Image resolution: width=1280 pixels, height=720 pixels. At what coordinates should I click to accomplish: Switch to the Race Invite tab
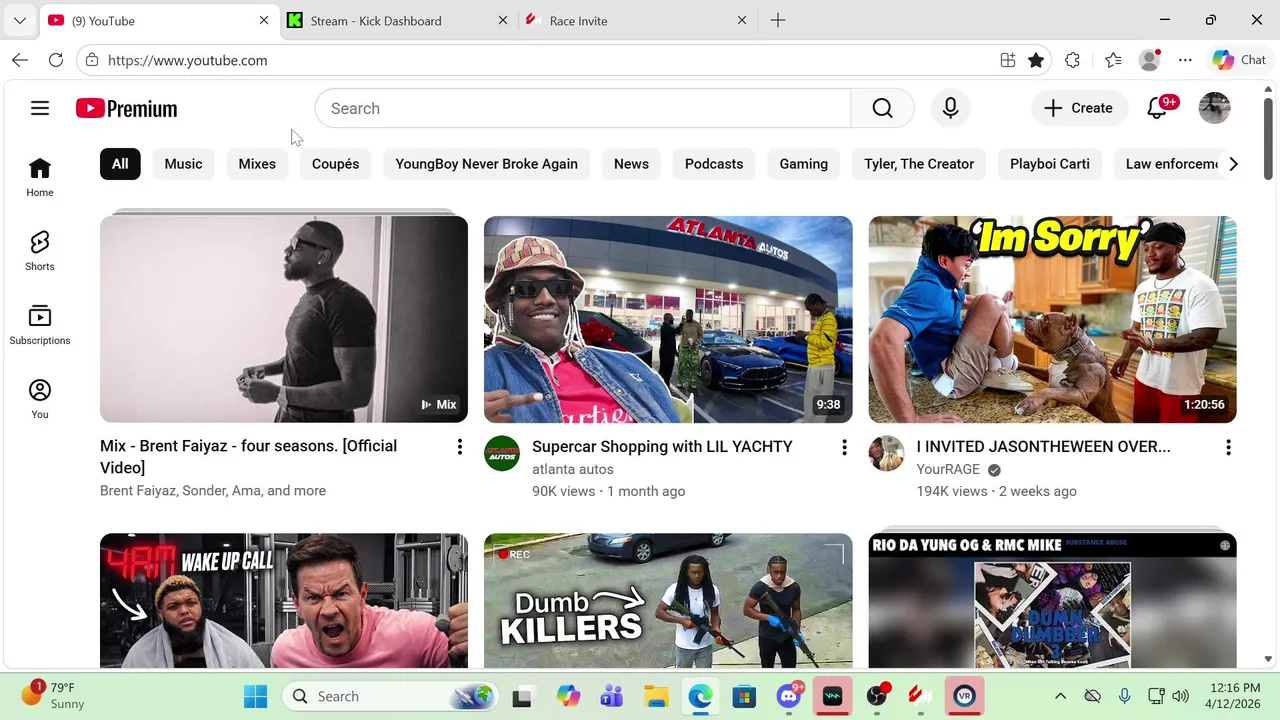click(637, 20)
